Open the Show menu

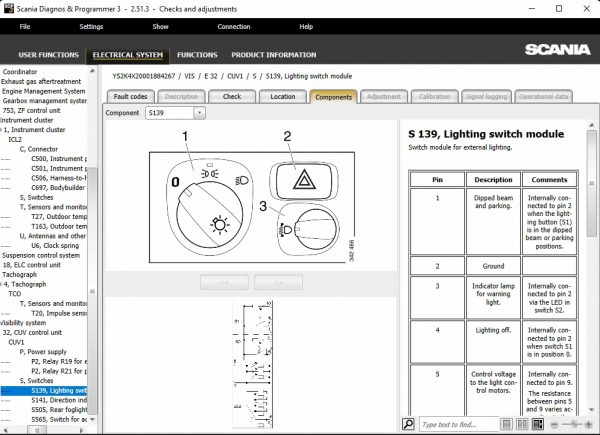coord(160,26)
